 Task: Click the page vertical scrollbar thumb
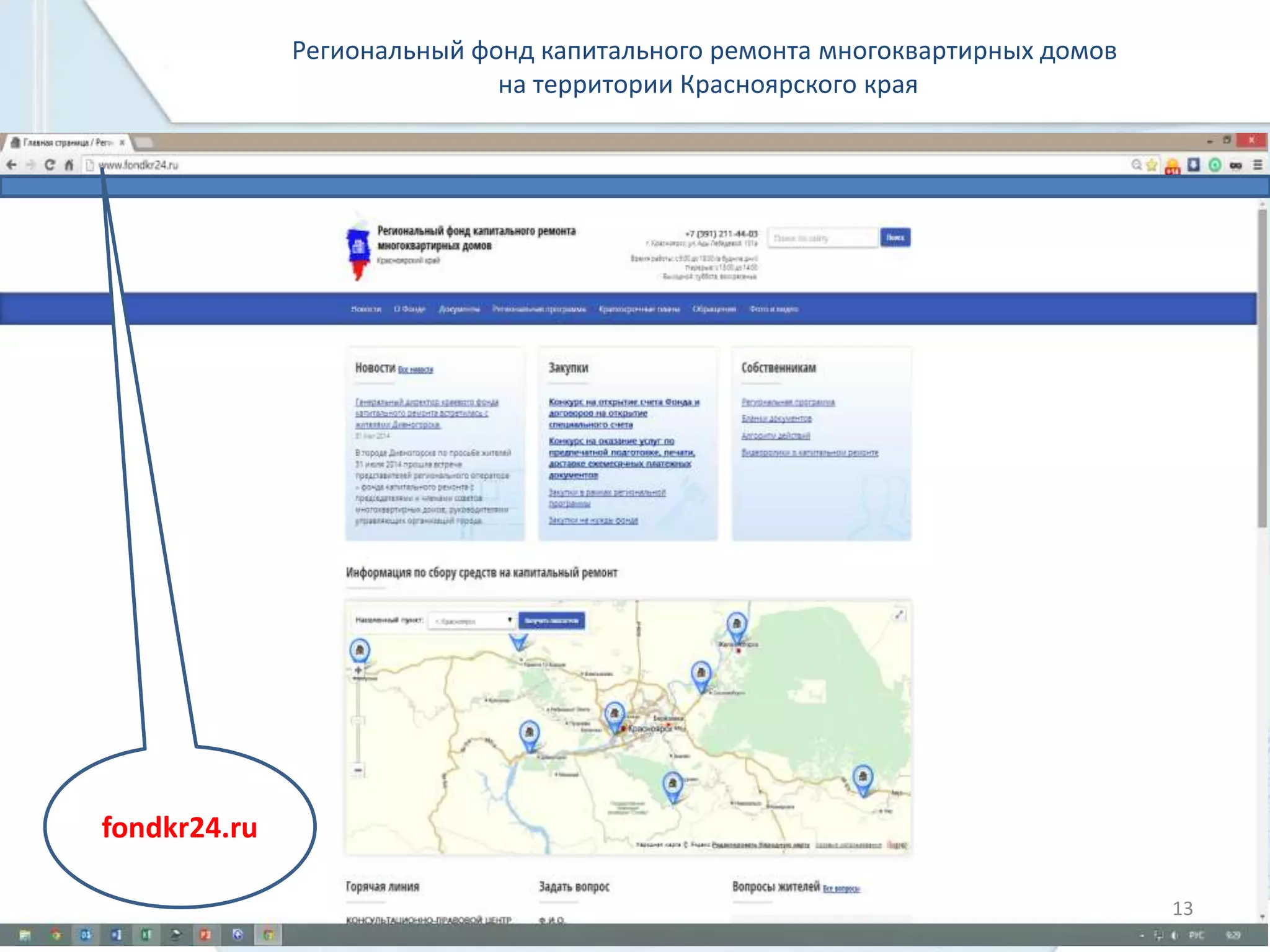point(1263,369)
